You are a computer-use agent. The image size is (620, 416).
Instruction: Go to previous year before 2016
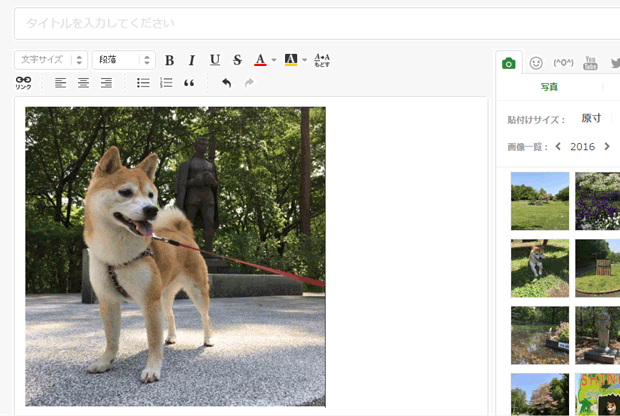click(558, 146)
